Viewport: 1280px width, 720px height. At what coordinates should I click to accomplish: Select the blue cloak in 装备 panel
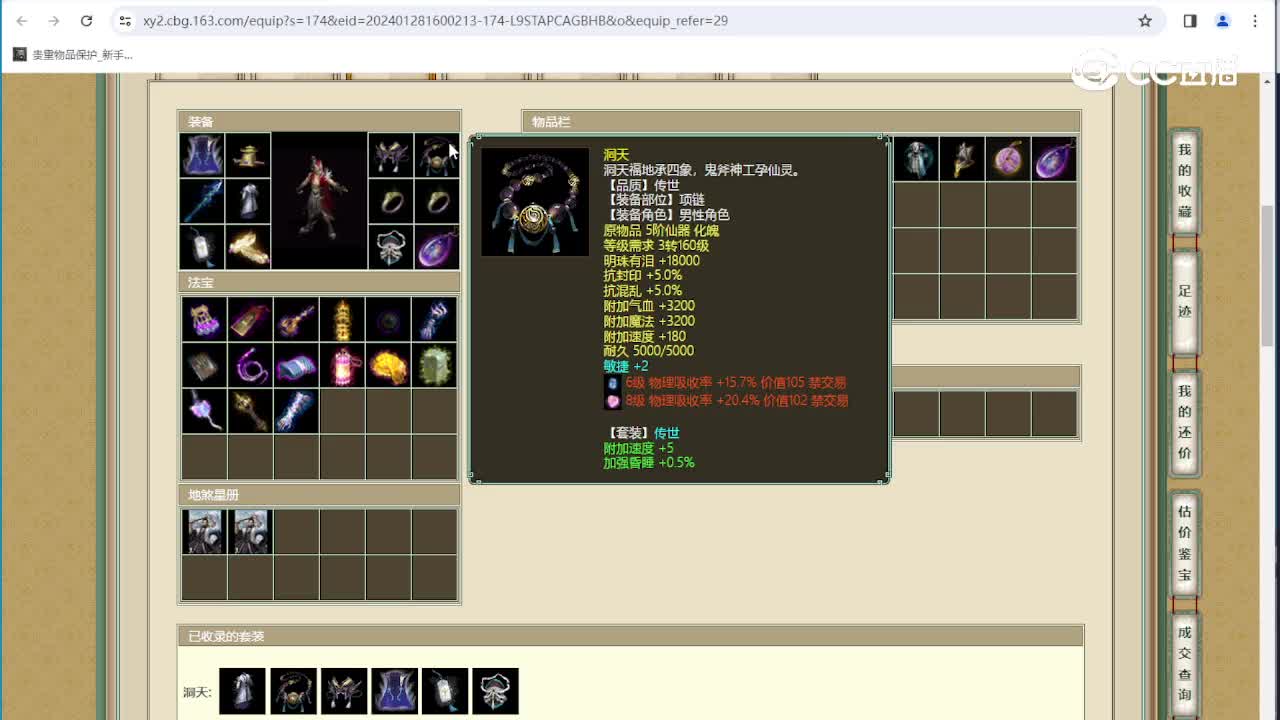click(202, 156)
